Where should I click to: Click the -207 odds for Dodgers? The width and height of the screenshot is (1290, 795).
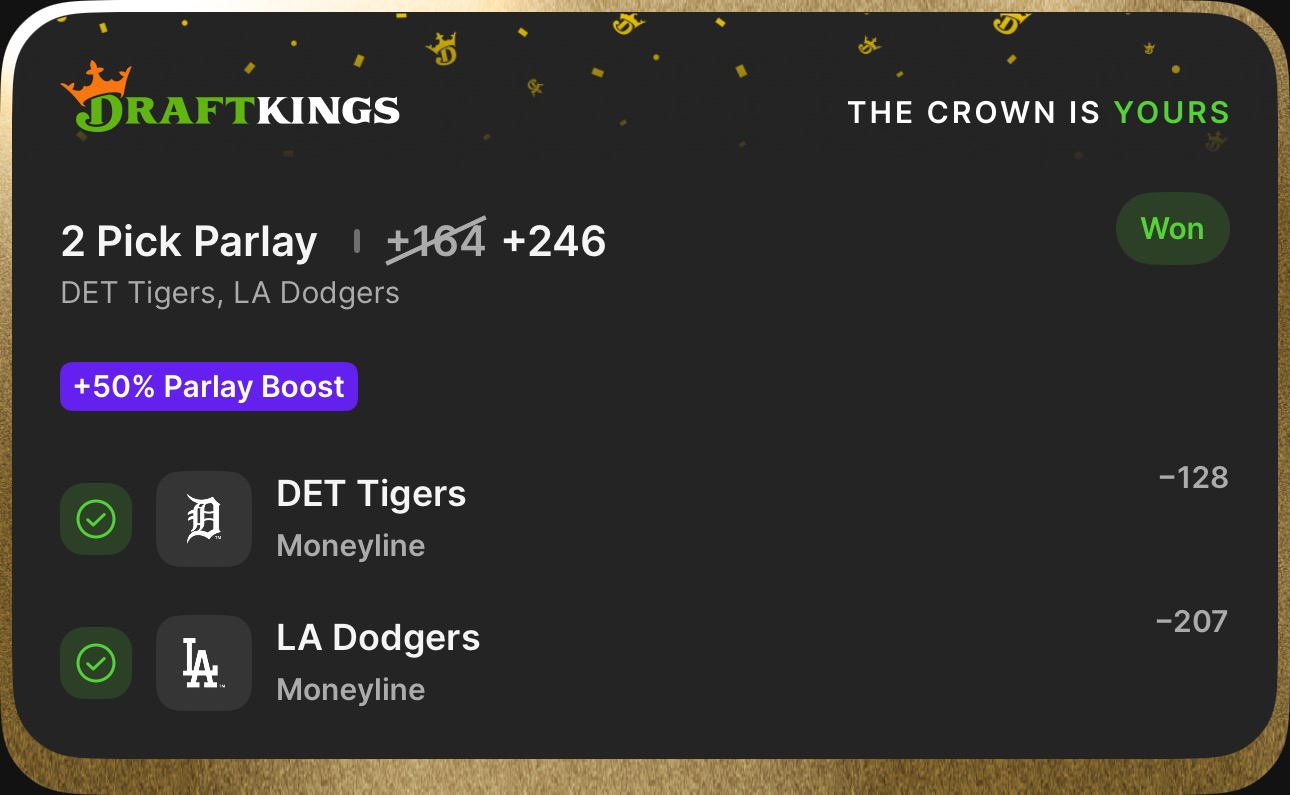click(x=1191, y=622)
